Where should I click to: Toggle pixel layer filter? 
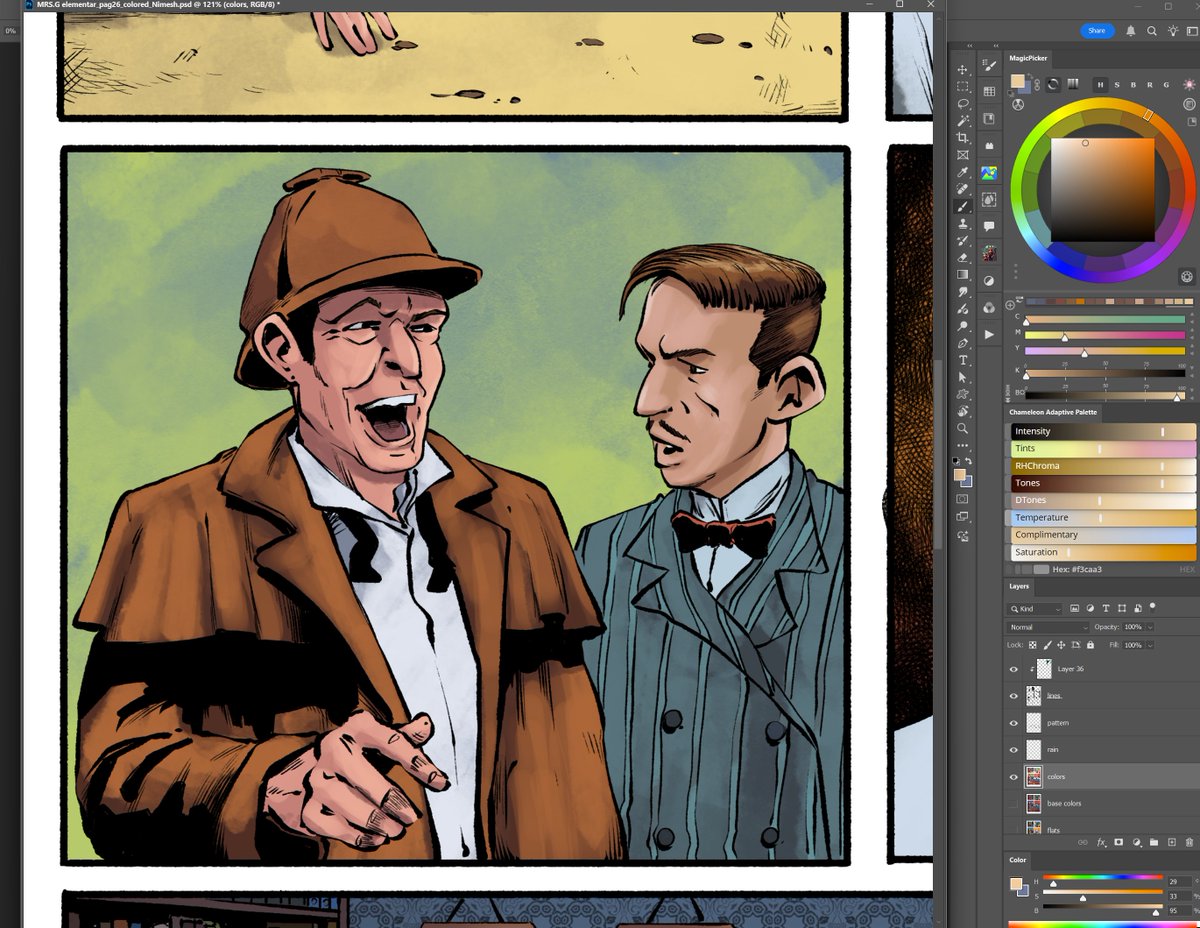1075,608
